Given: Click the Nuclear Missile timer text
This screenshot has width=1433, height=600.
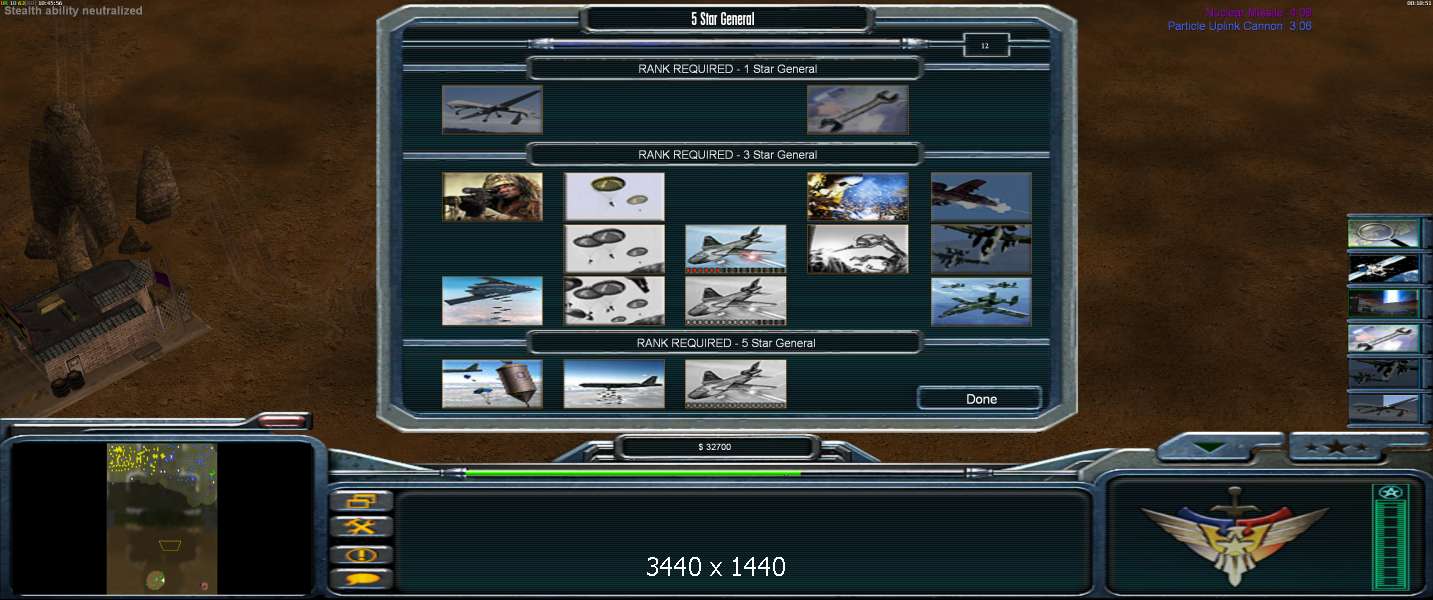Looking at the screenshot, I should [1259, 12].
